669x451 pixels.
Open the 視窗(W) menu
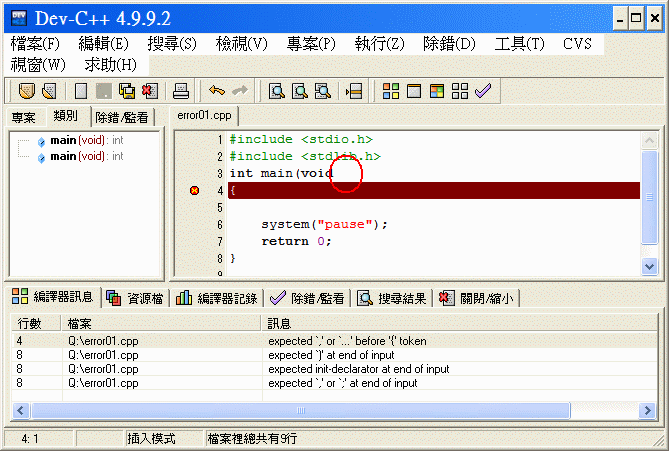click(38, 65)
